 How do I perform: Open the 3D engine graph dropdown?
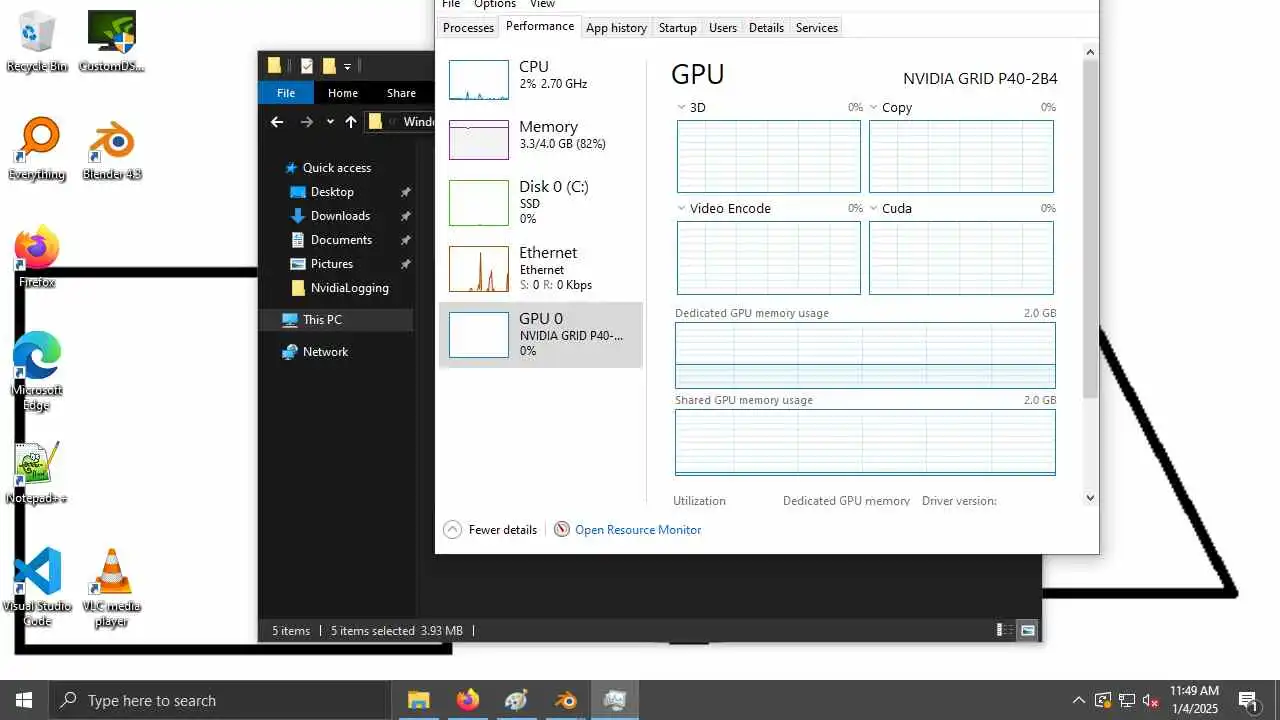click(x=682, y=107)
